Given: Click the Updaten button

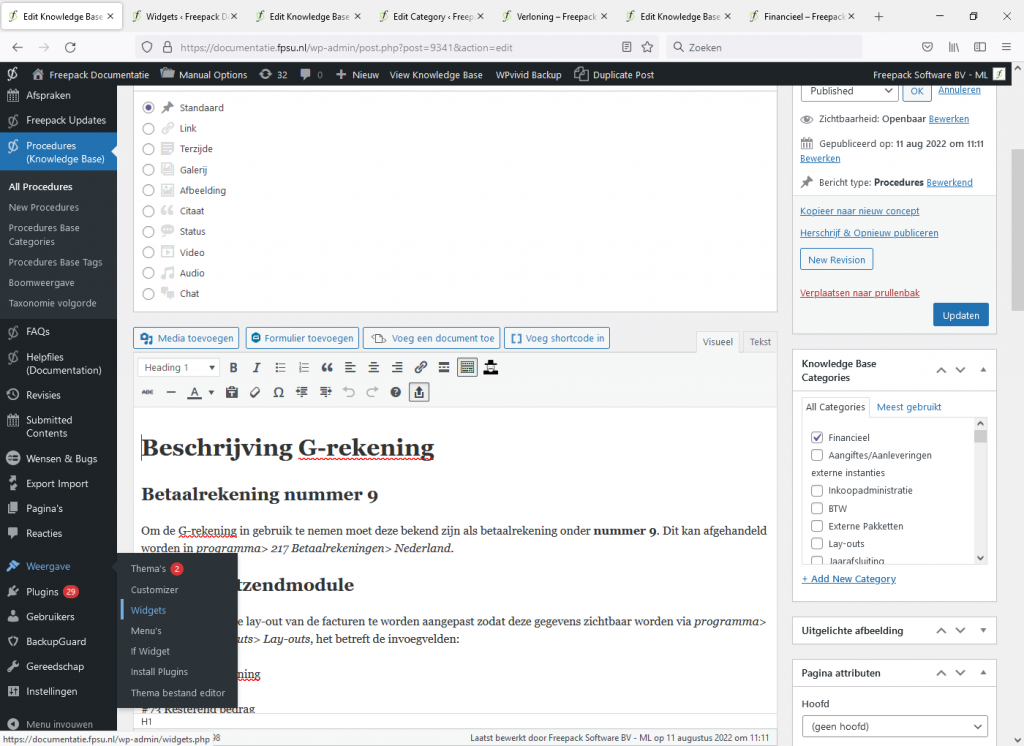Looking at the screenshot, I should click(961, 315).
